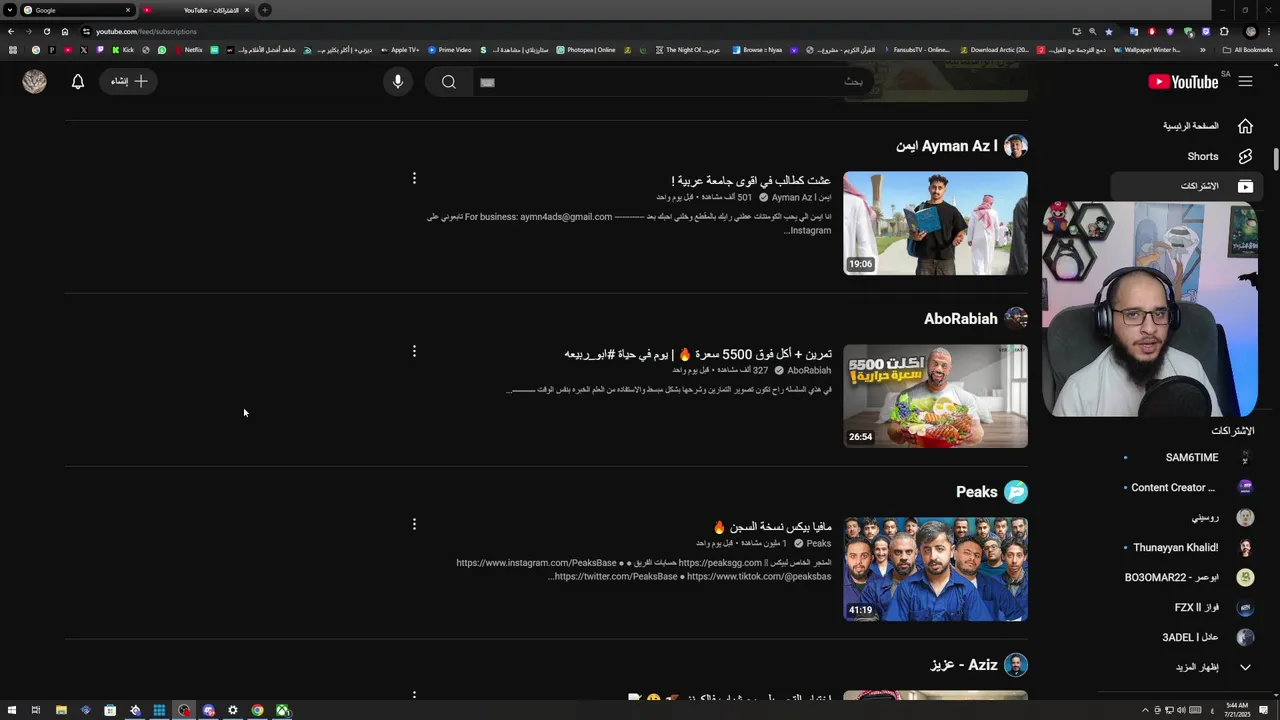Screen dimensions: 1280x720
Task: Open video title تمرين + أكل فوق 5500 سعرة
Action: (x=698, y=354)
